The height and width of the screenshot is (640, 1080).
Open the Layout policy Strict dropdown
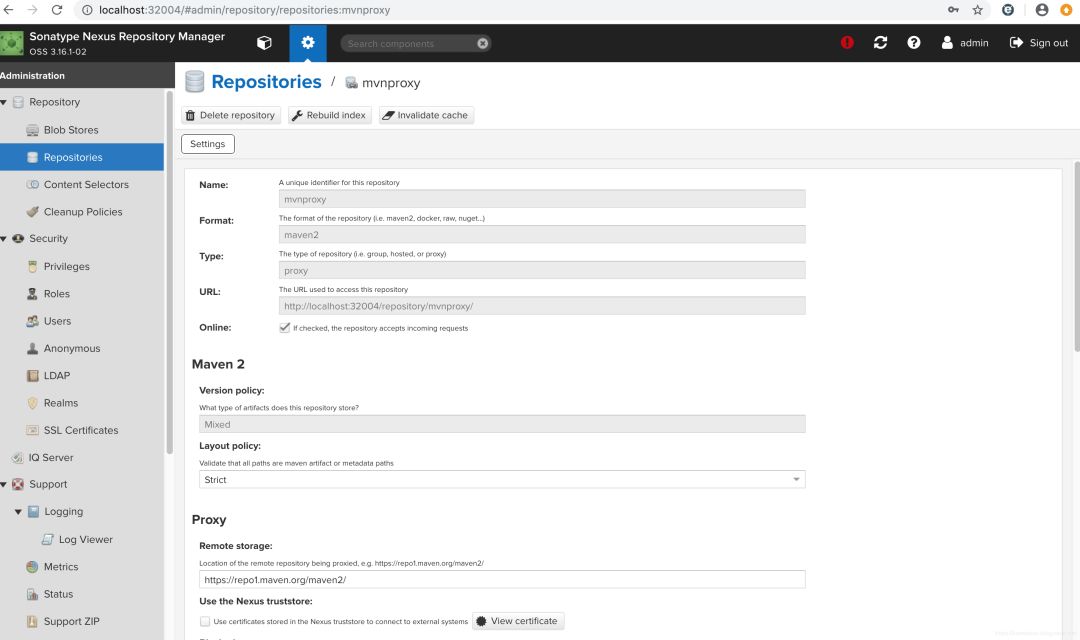click(x=502, y=479)
